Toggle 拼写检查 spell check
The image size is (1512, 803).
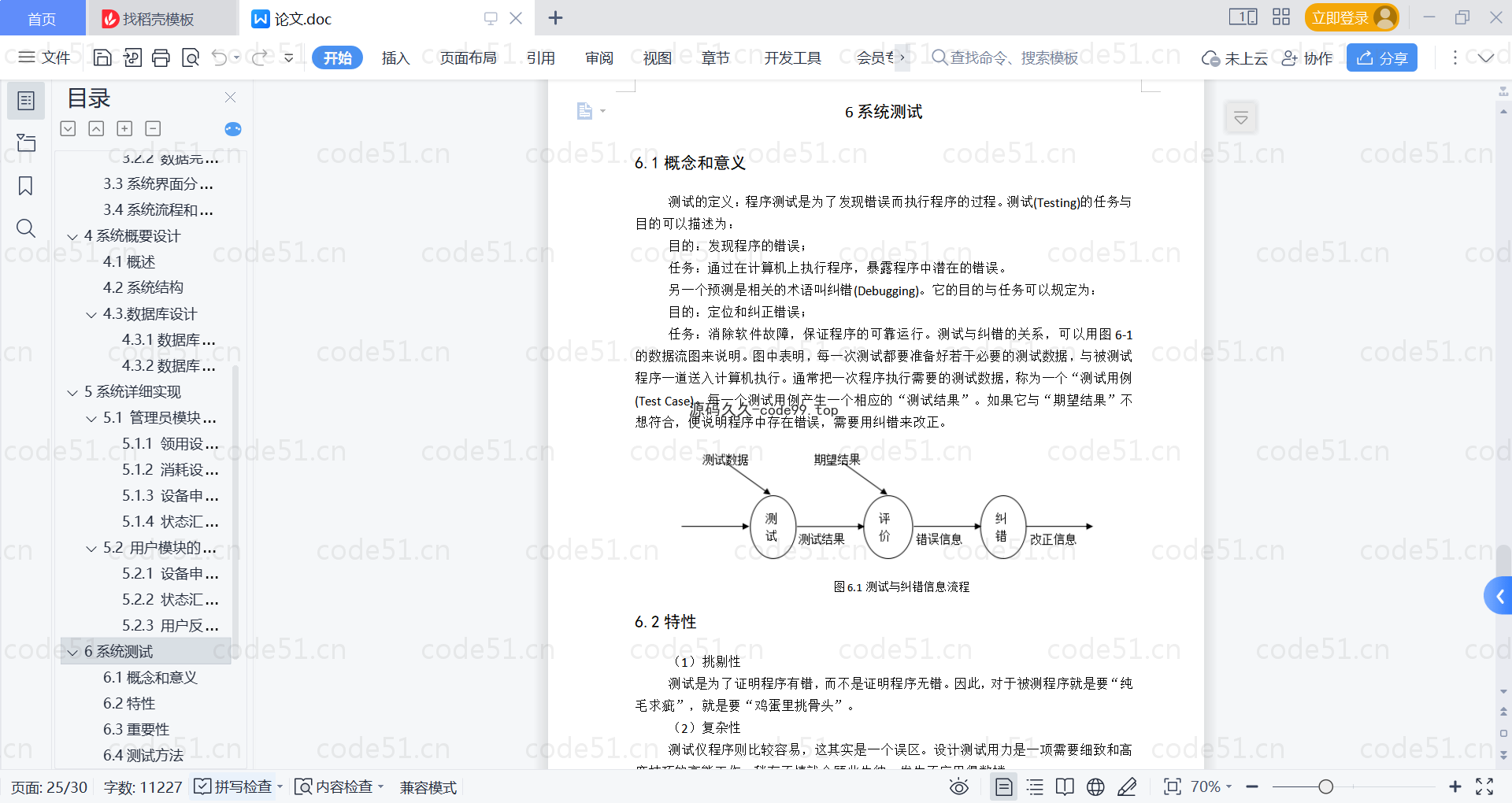point(237,786)
